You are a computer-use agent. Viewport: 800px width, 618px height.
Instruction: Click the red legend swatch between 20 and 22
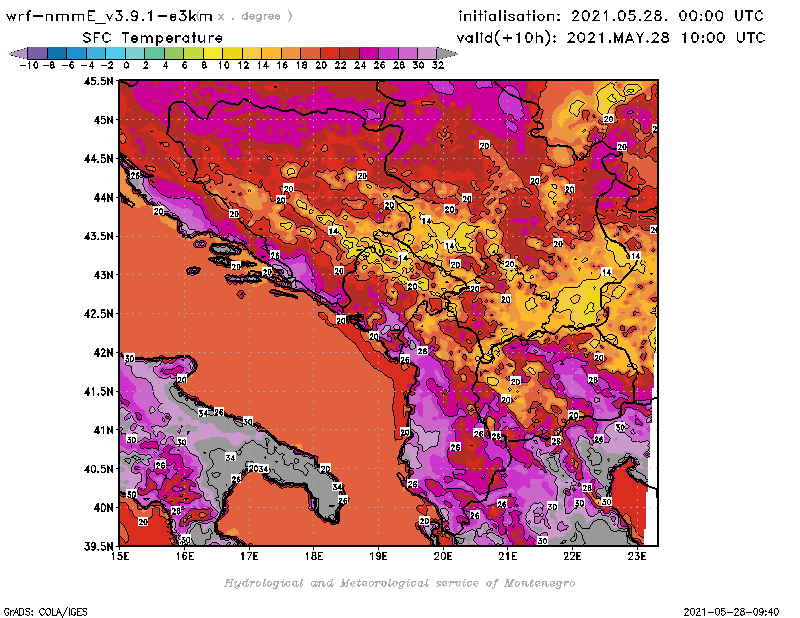coord(330,53)
